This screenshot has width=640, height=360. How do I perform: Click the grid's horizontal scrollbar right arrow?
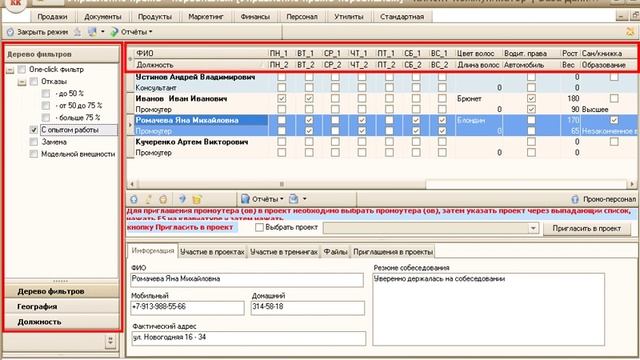[632, 184]
